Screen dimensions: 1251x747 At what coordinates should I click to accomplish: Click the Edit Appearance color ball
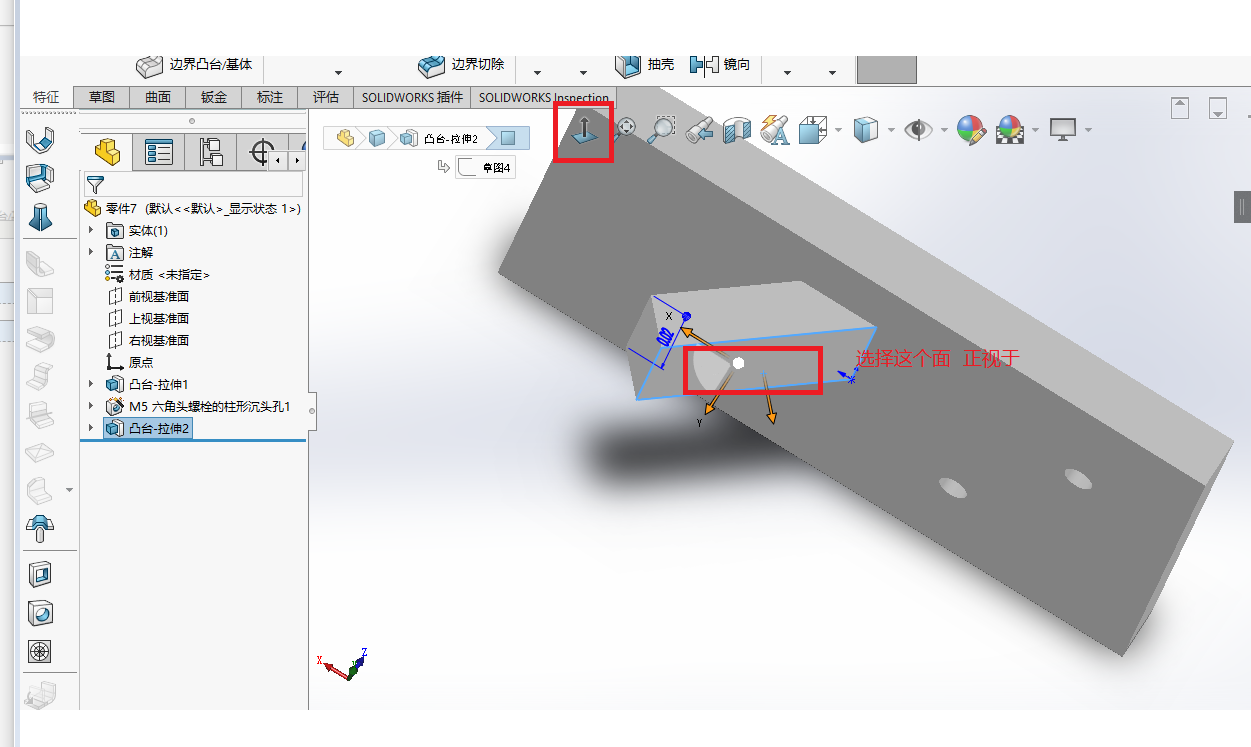coord(971,129)
